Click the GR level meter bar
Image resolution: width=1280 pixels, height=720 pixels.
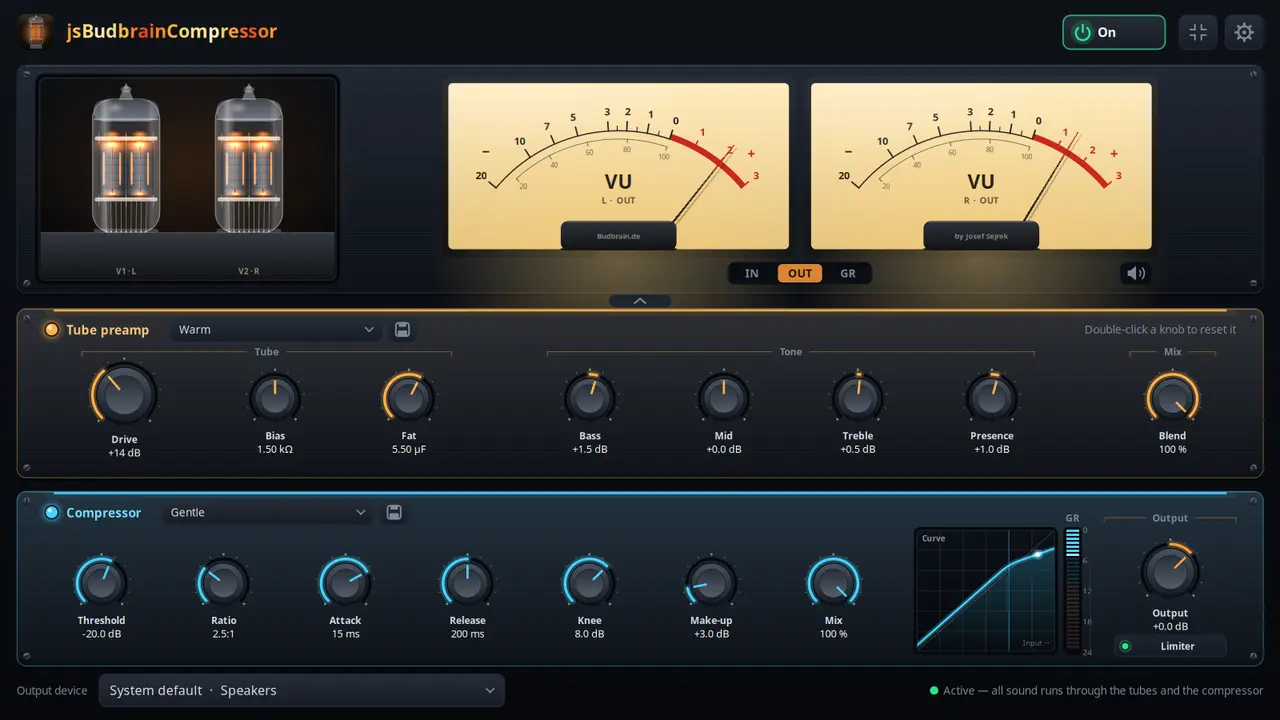[x=1073, y=590]
